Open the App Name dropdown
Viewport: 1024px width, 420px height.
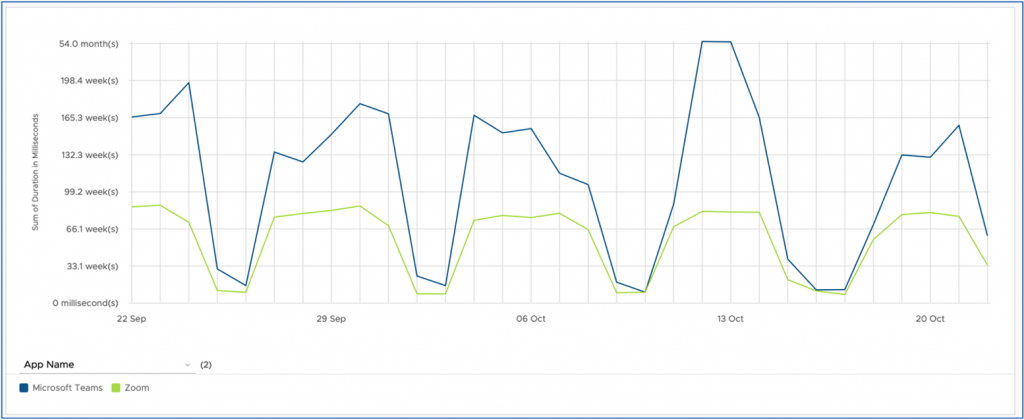coord(107,364)
